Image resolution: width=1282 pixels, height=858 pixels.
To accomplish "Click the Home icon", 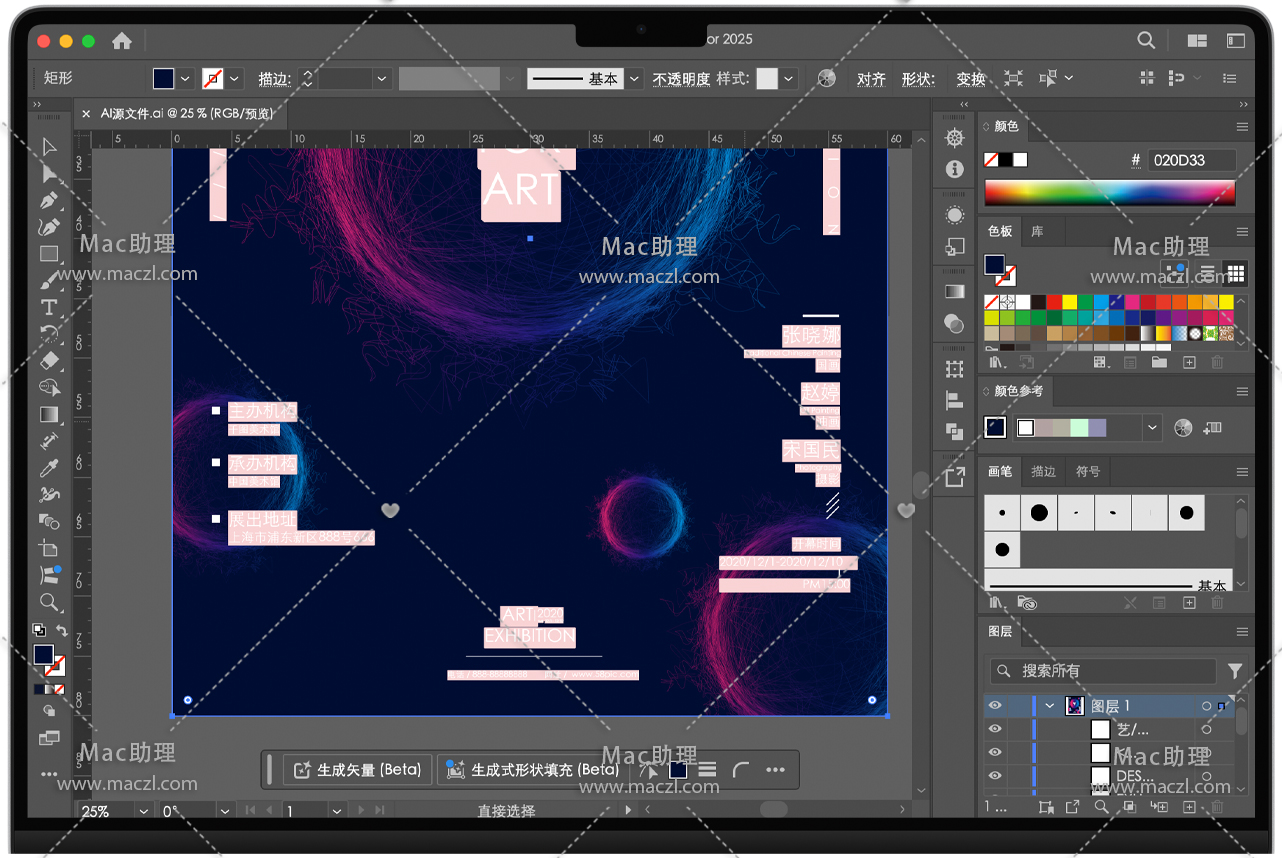I will pyautogui.click(x=122, y=41).
